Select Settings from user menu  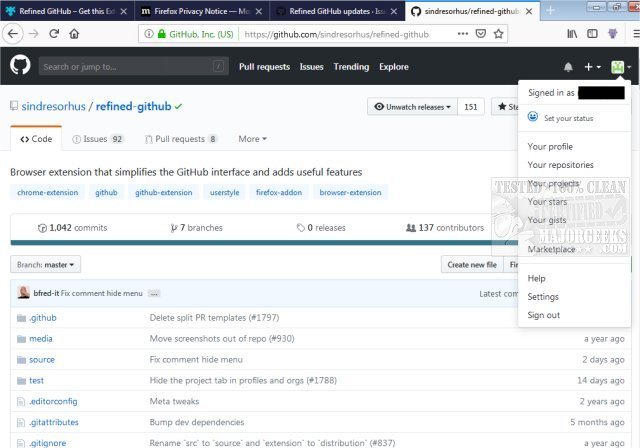(x=543, y=297)
